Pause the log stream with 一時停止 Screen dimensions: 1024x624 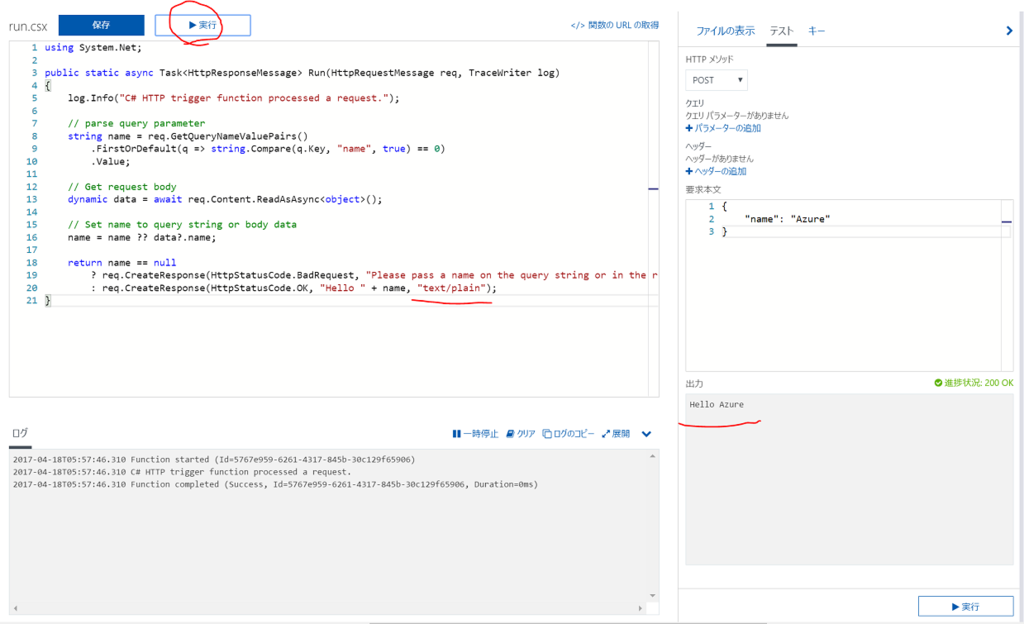click(x=475, y=433)
